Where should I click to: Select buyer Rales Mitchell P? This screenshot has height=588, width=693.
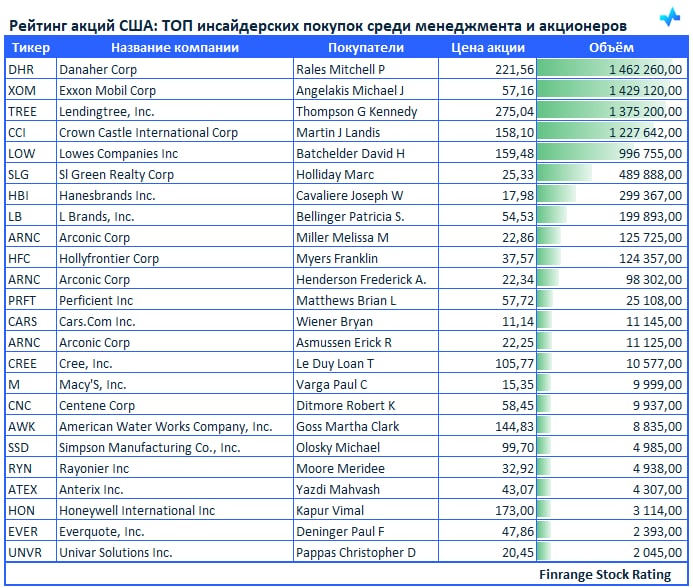(x=366, y=69)
